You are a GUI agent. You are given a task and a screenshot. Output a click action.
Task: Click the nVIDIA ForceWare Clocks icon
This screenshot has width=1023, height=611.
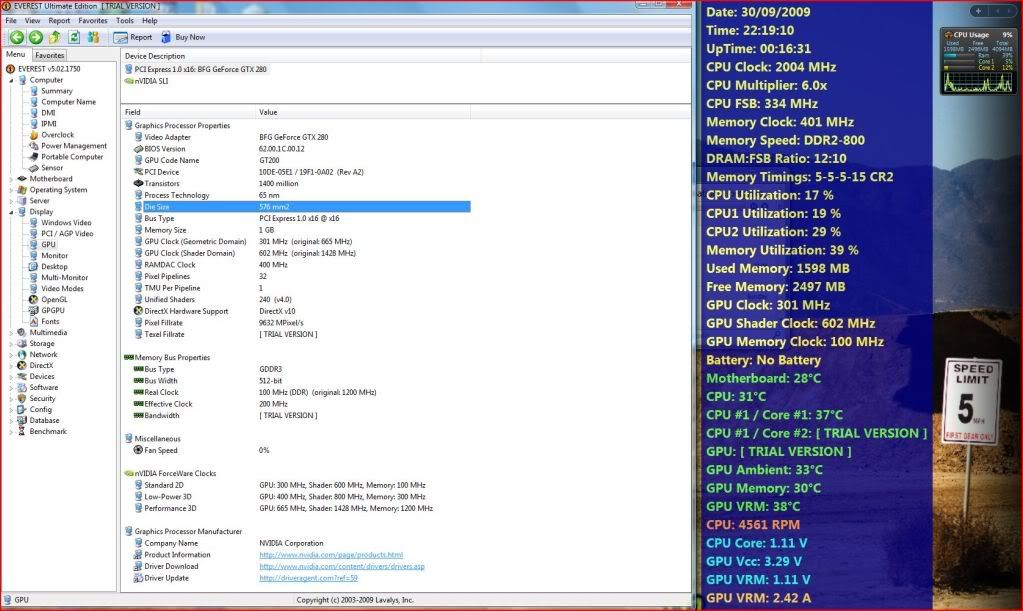(x=129, y=473)
